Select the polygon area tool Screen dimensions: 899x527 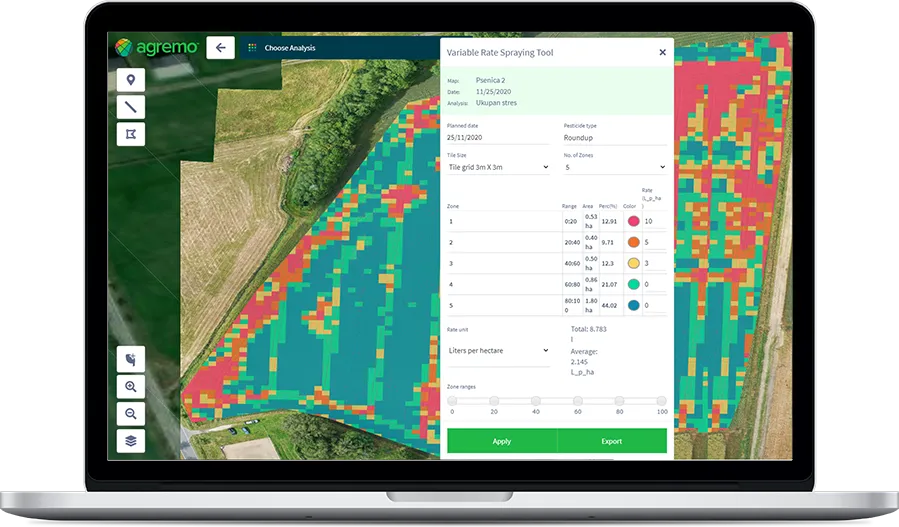[x=131, y=134]
